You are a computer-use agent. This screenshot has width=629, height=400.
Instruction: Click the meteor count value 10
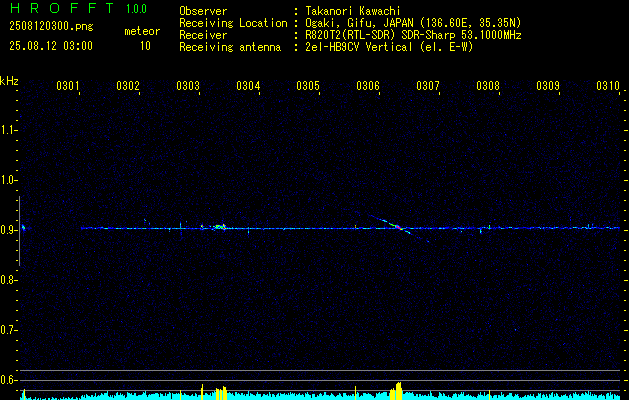point(145,46)
